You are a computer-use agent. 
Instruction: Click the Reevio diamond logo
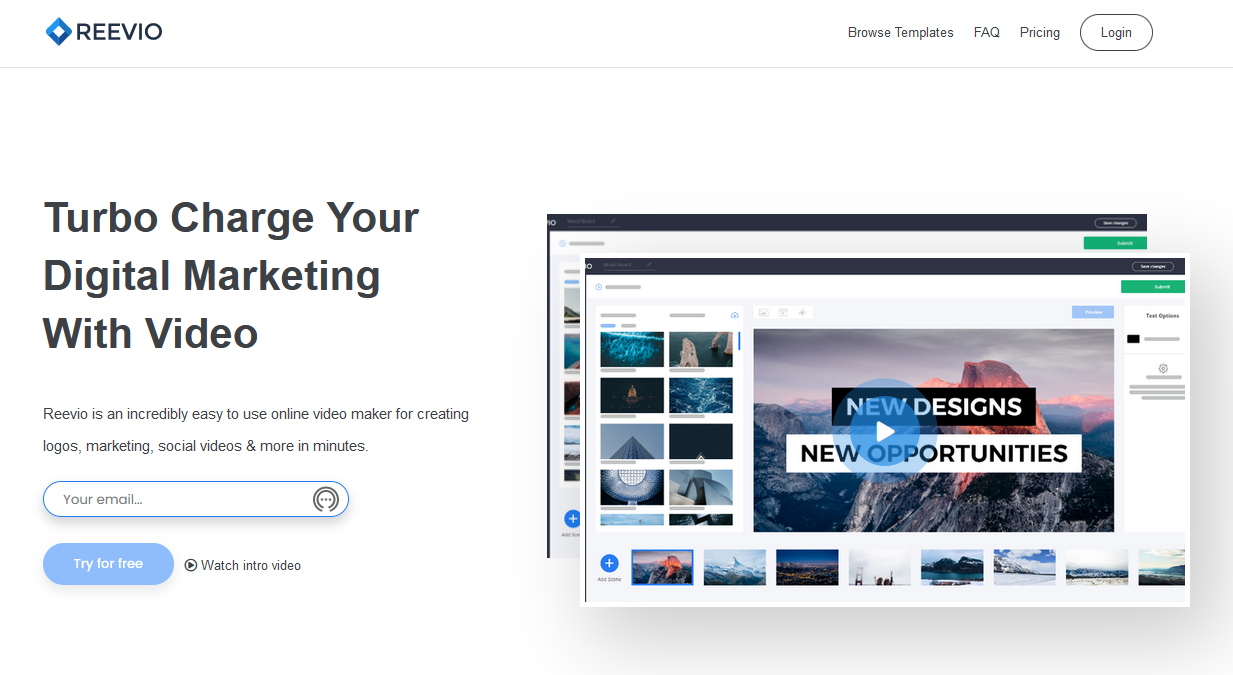coord(59,32)
